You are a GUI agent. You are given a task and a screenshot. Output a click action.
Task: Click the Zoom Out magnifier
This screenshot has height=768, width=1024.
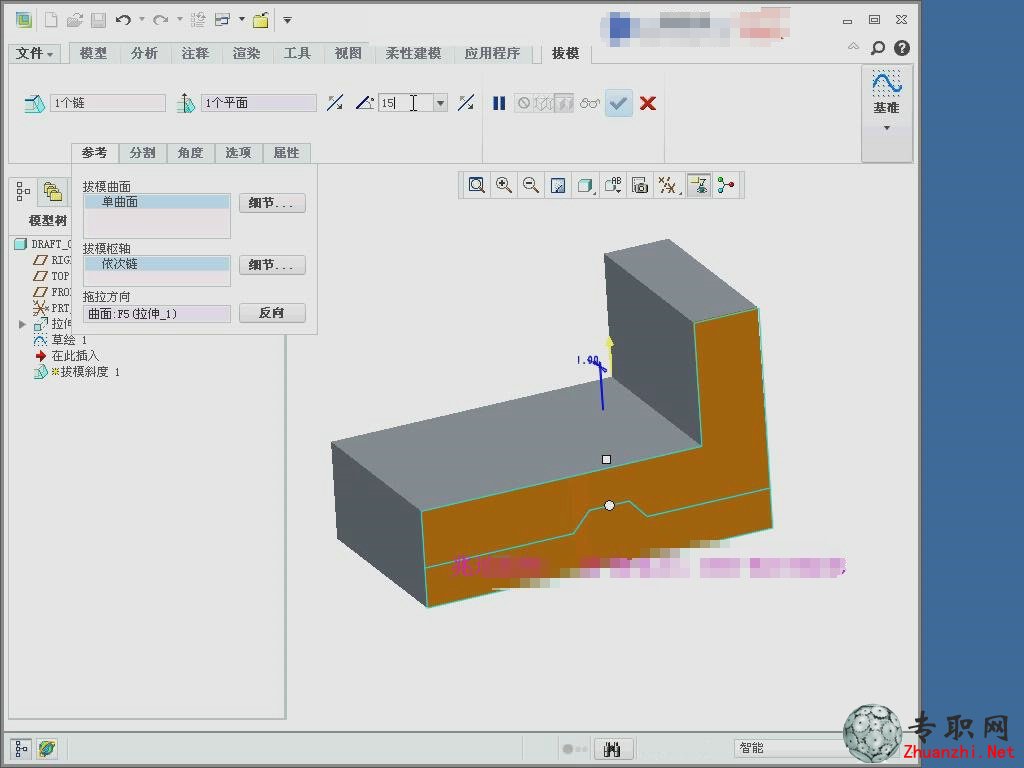[x=531, y=185]
